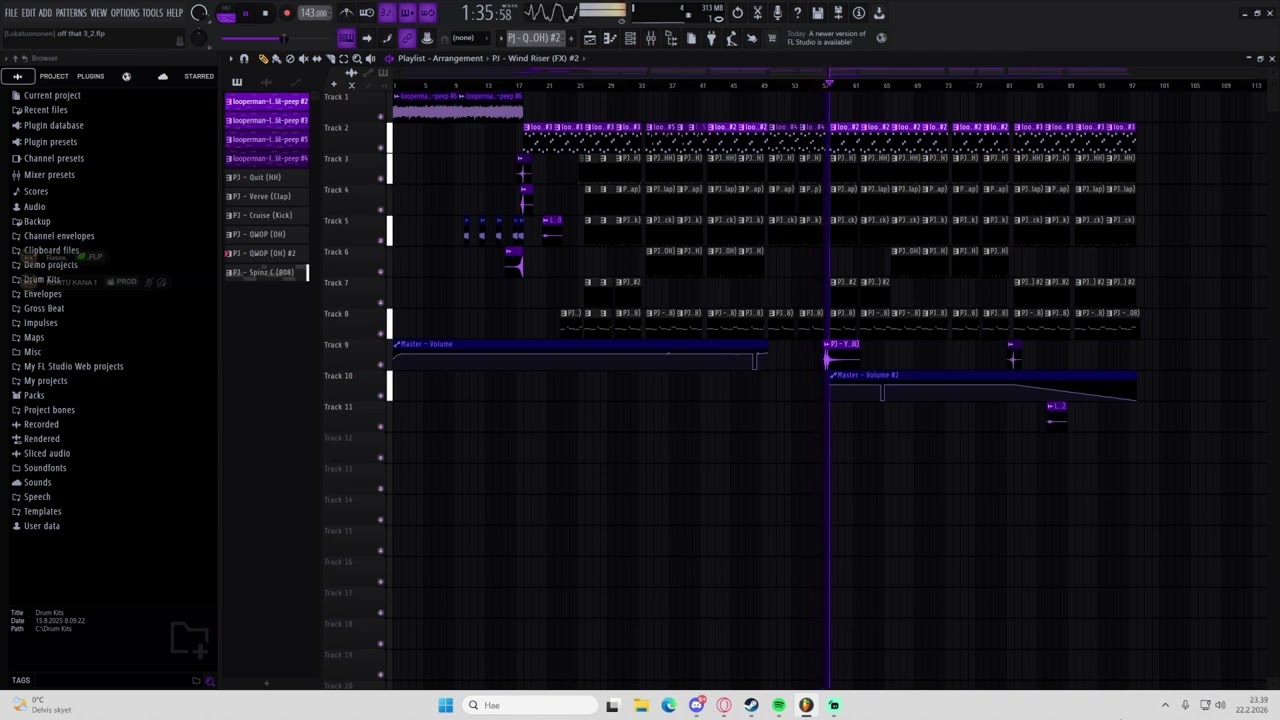Select the Draw pencil tool in playlist

264,58
